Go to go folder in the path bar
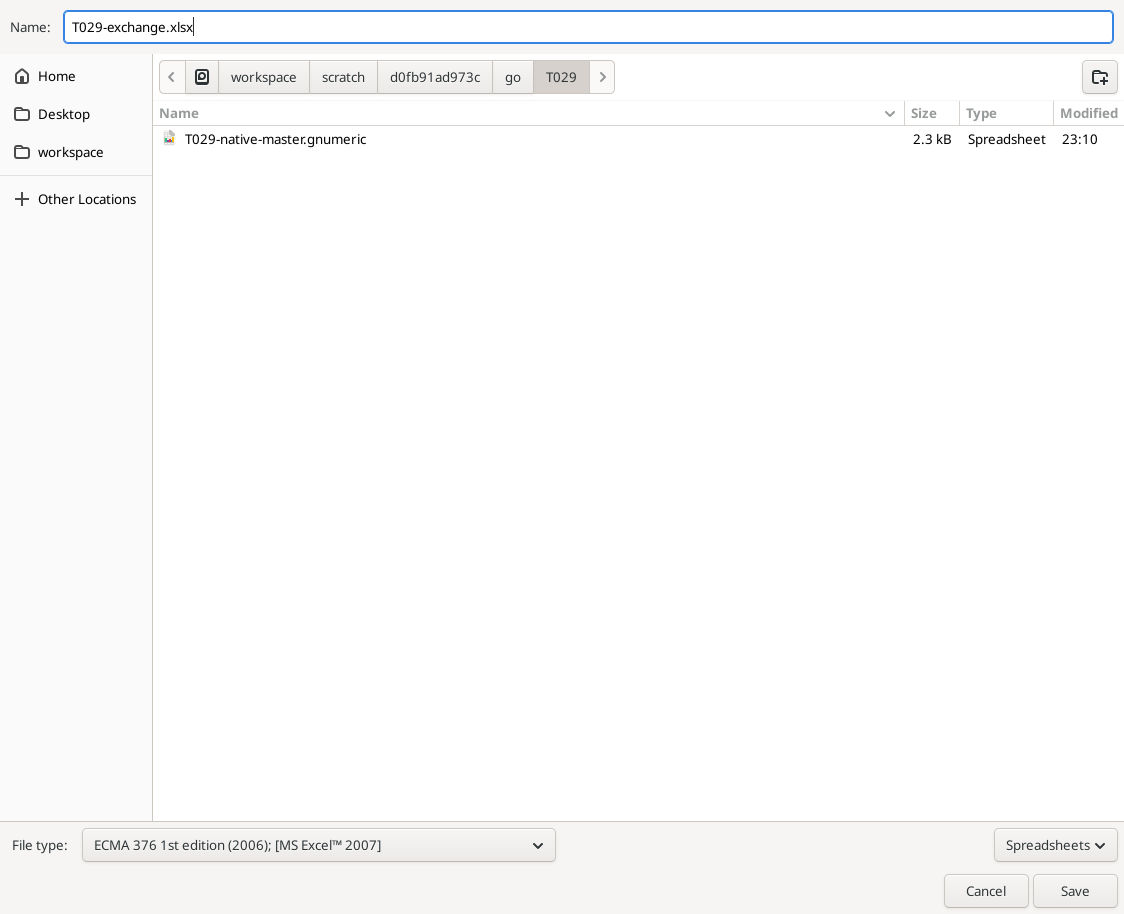Screen dimensions: 1124x914 (513, 77)
